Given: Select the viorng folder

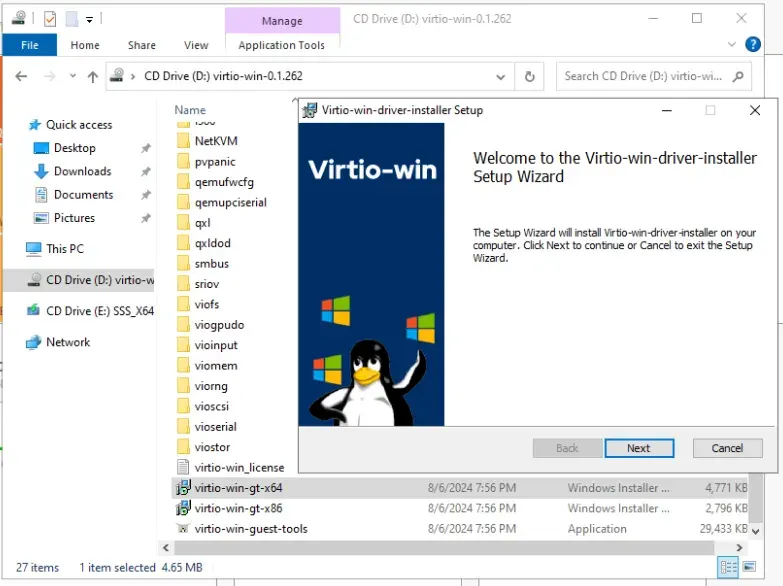Looking at the screenshot, I should [211, 386].
